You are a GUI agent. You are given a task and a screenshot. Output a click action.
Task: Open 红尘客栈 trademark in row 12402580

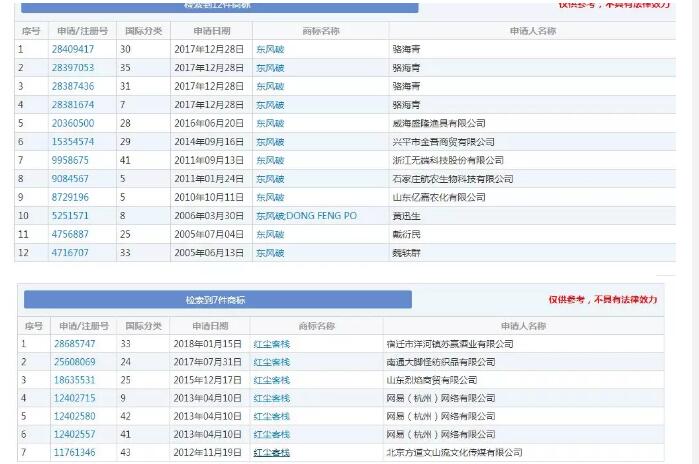click(x=271, y=416)
